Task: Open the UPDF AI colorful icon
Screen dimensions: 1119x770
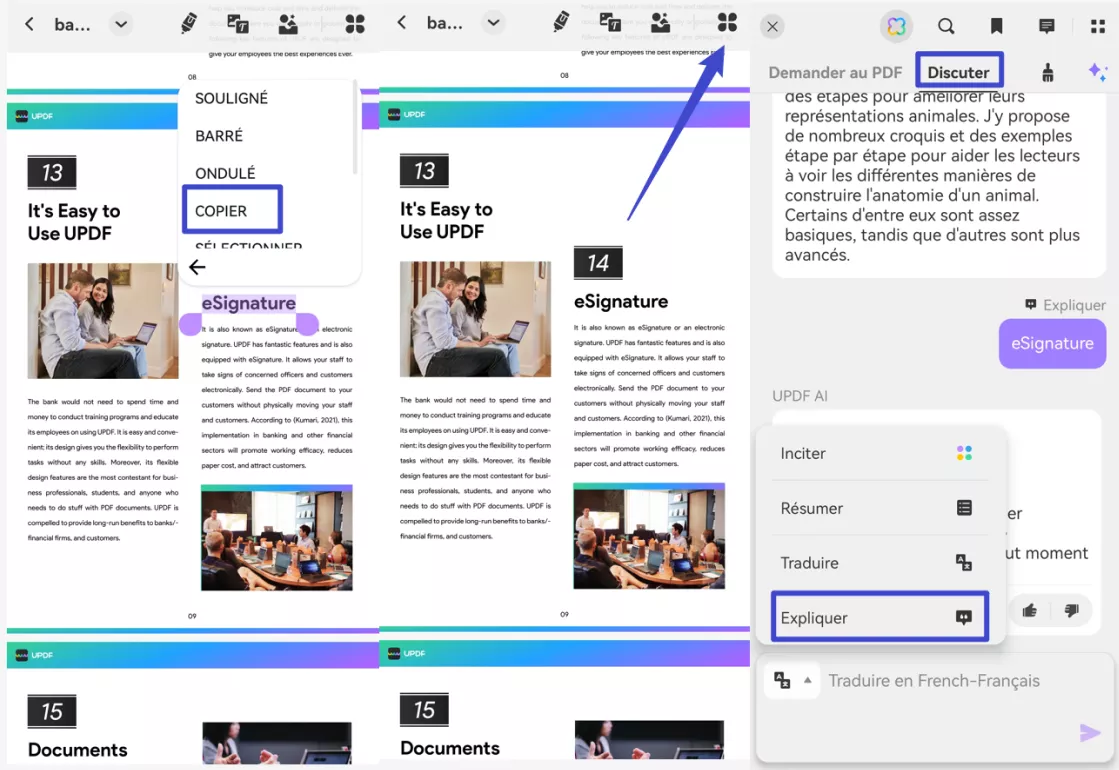Action: click(896, 26)
